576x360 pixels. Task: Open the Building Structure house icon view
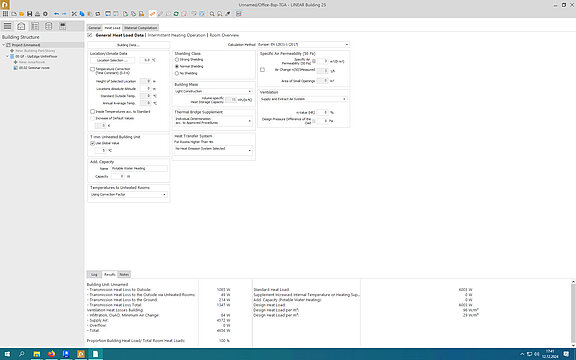pyautogui.click(x=21, y=26)
